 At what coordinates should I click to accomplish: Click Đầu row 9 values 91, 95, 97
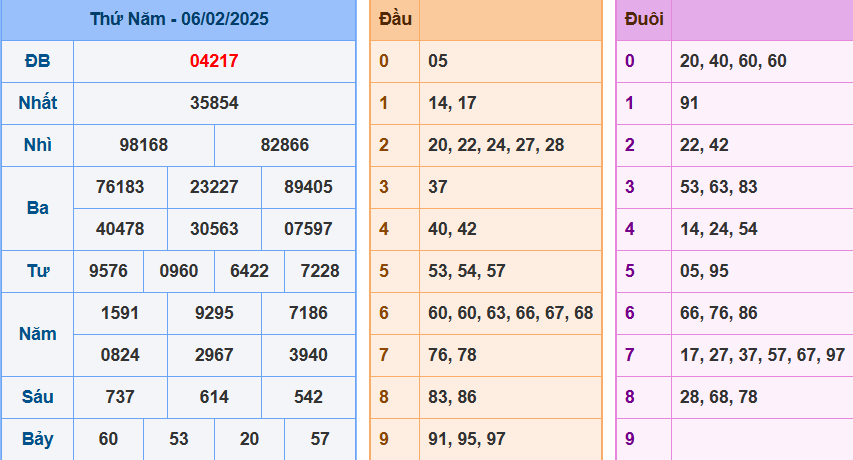pos(467,439)
